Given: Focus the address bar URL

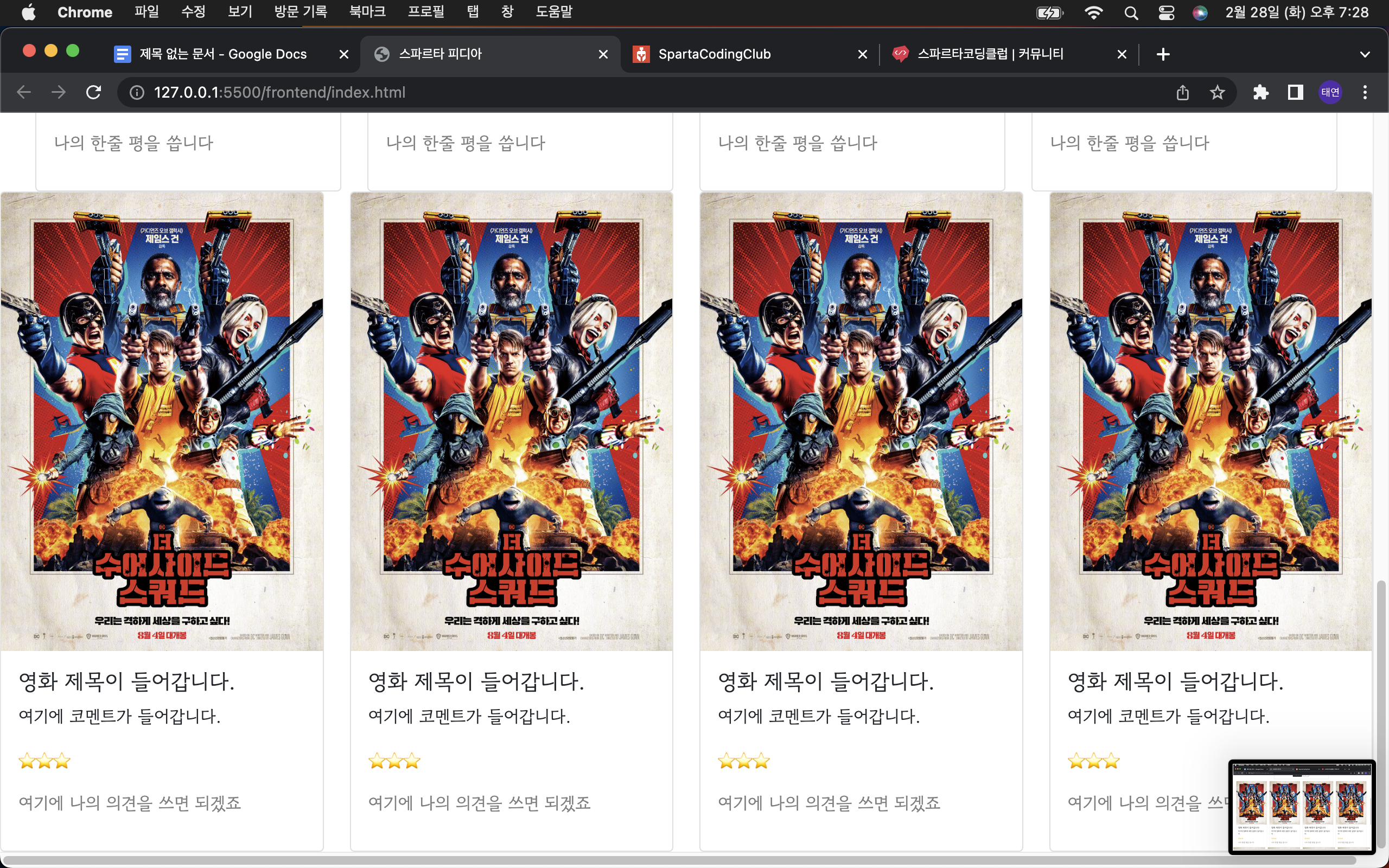Looking at the screenshot, I should [279, 92].
